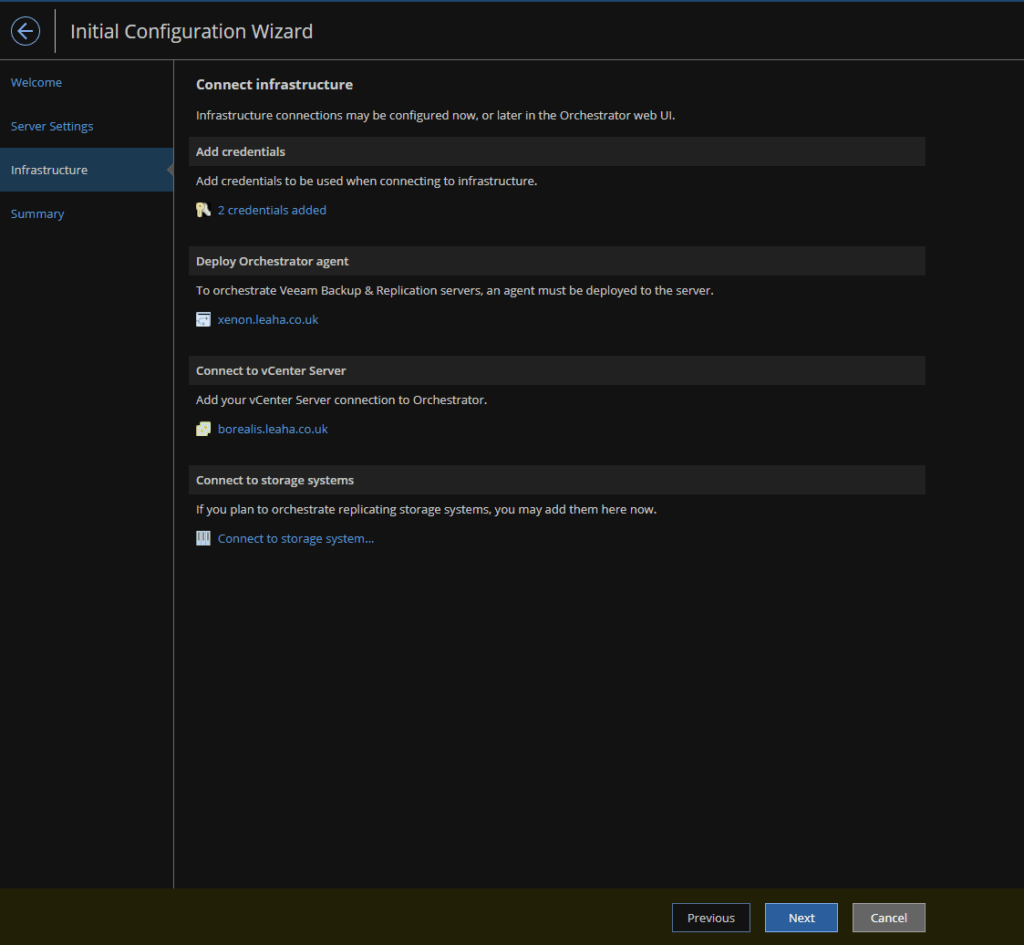Click text 'To orchestrate Veeam Backup & Replication servers'

339,291
